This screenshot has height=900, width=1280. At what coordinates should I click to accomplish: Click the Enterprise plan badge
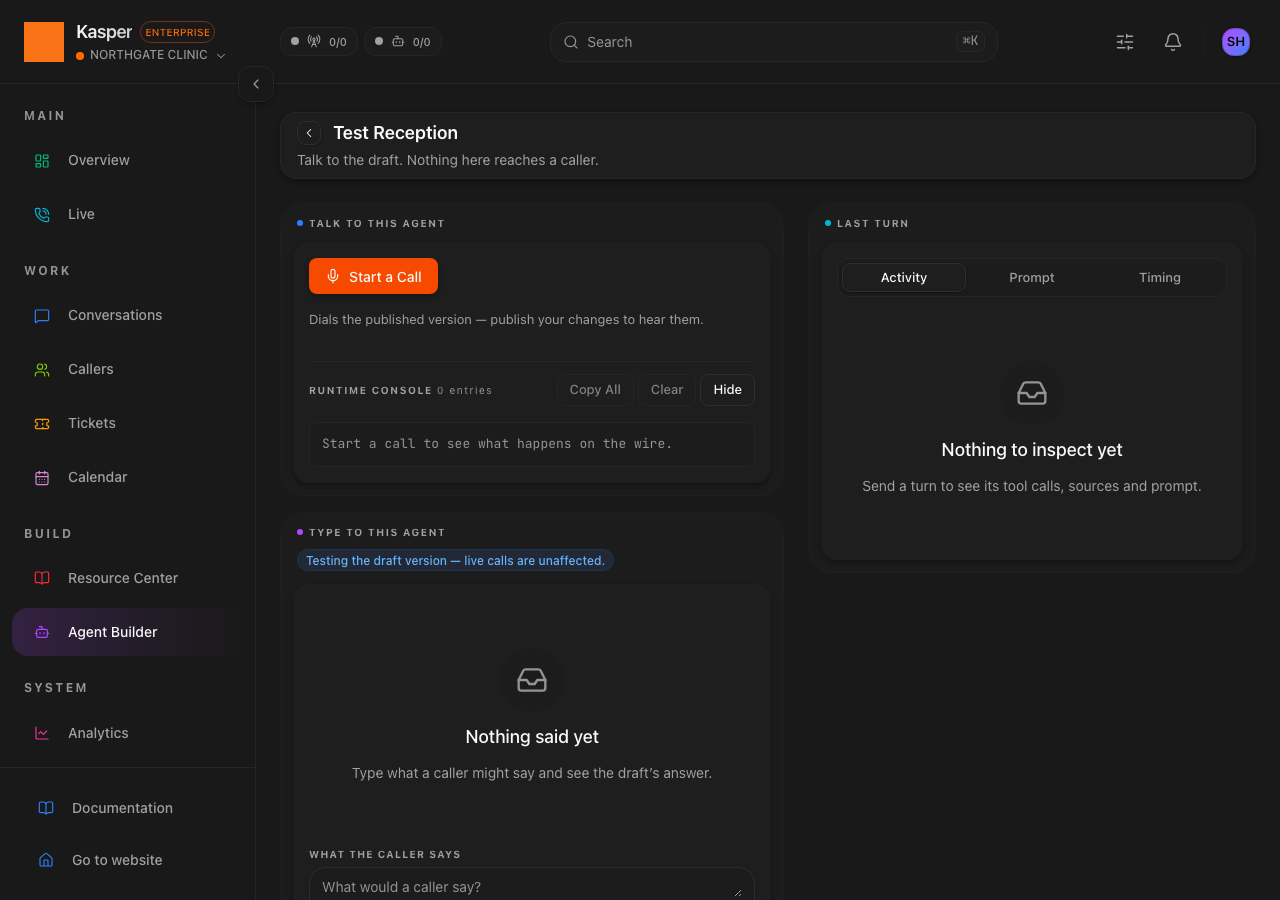pyautogui.click(x=178, y=32)
